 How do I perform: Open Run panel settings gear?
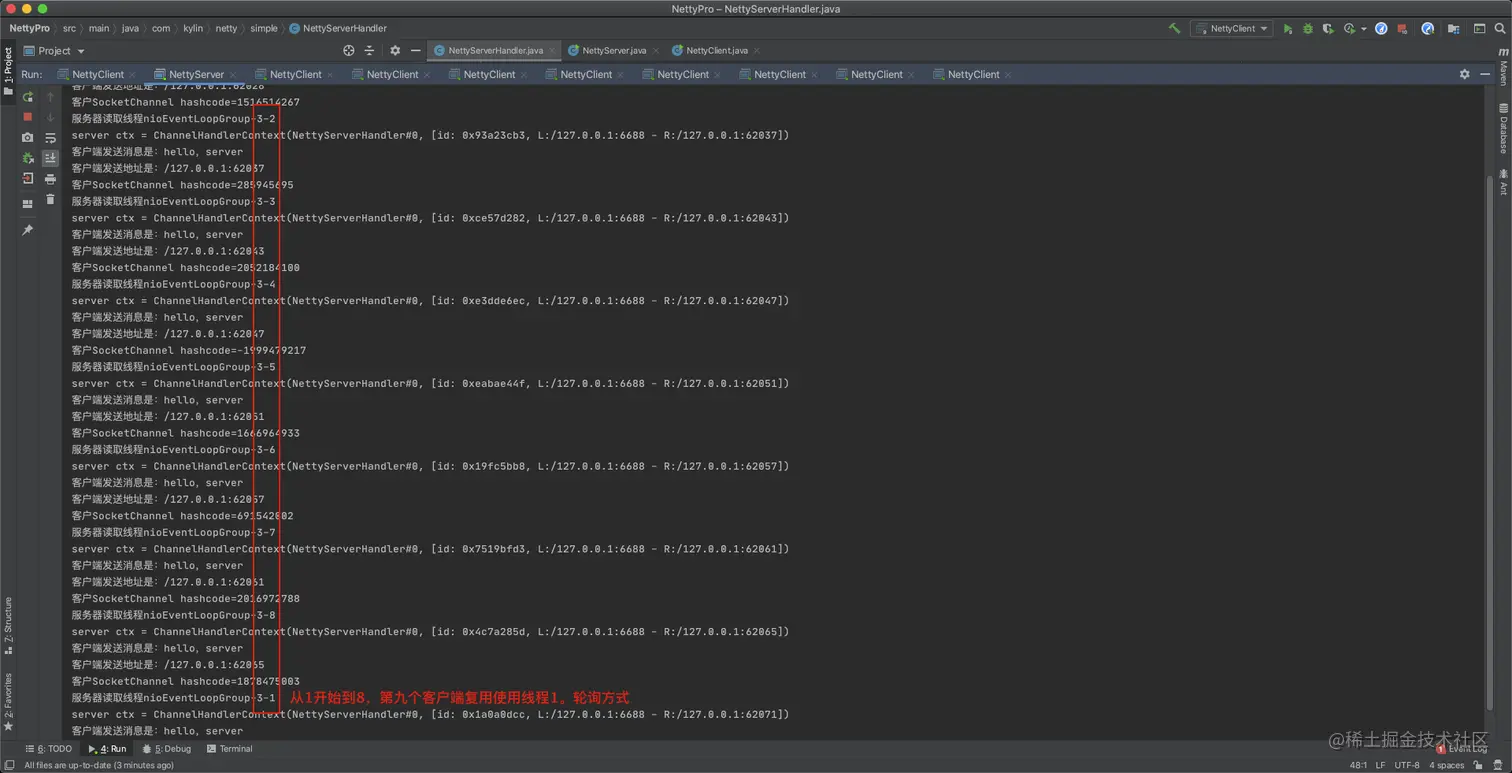(x=1465, y=74)
